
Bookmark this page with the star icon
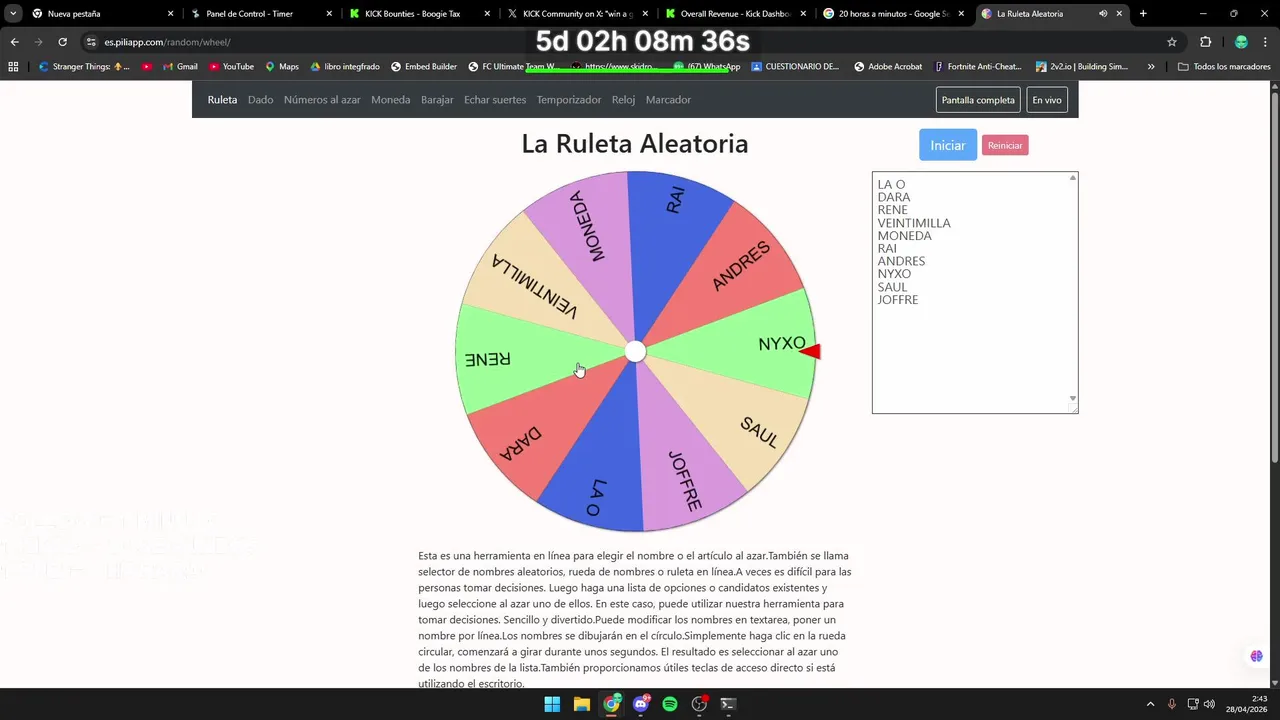(1172, 42)
